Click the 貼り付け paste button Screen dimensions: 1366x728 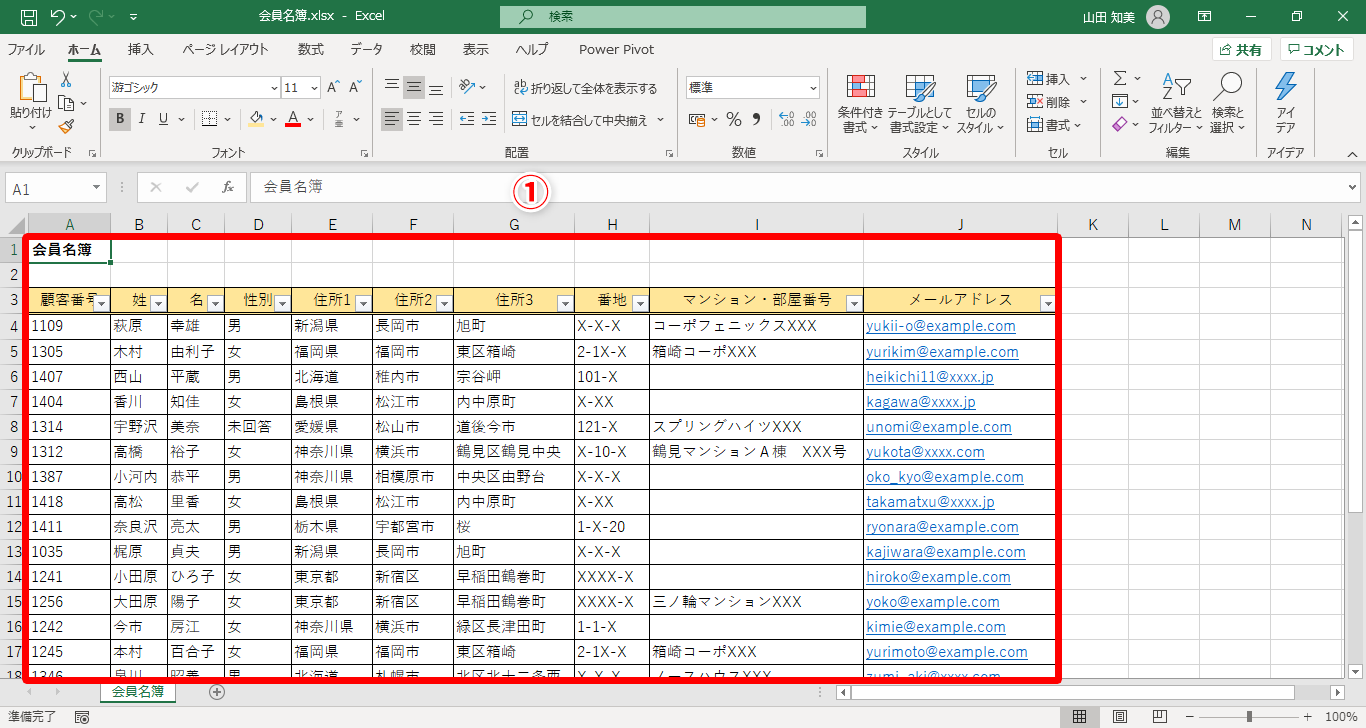(30, 103)
